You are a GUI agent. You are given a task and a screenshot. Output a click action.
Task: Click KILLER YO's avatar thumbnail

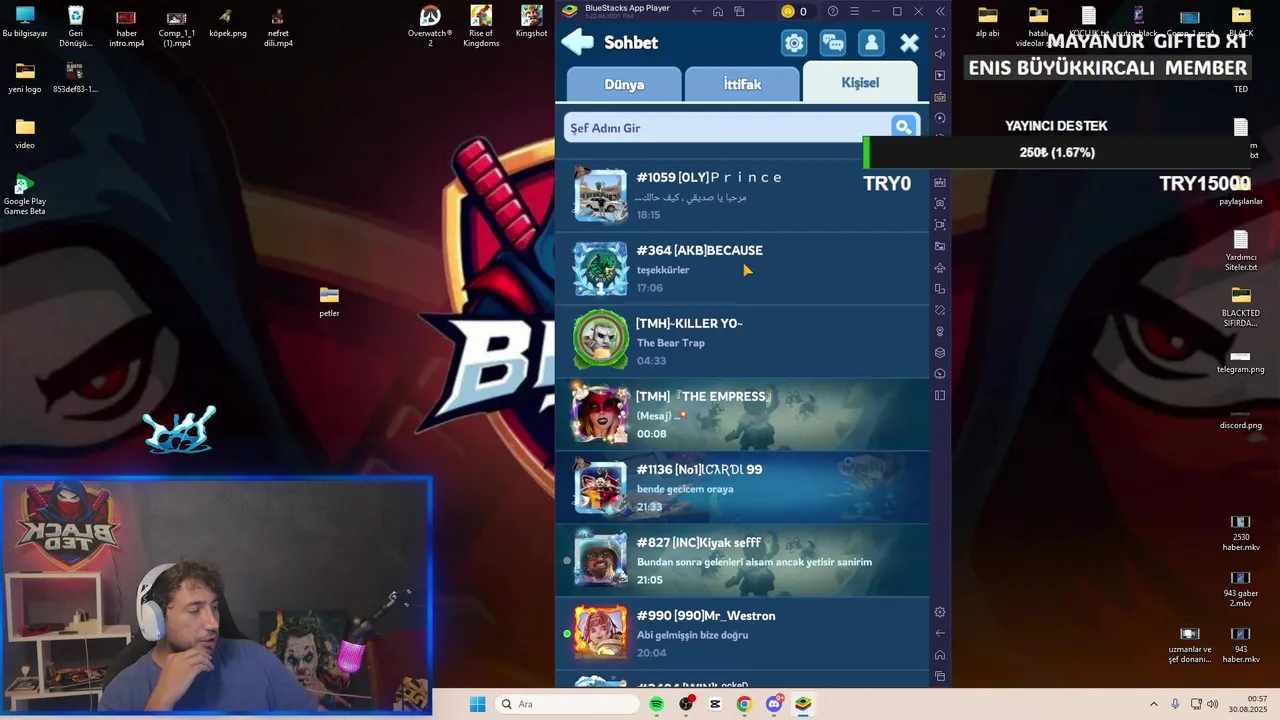(x=600, y=341)
